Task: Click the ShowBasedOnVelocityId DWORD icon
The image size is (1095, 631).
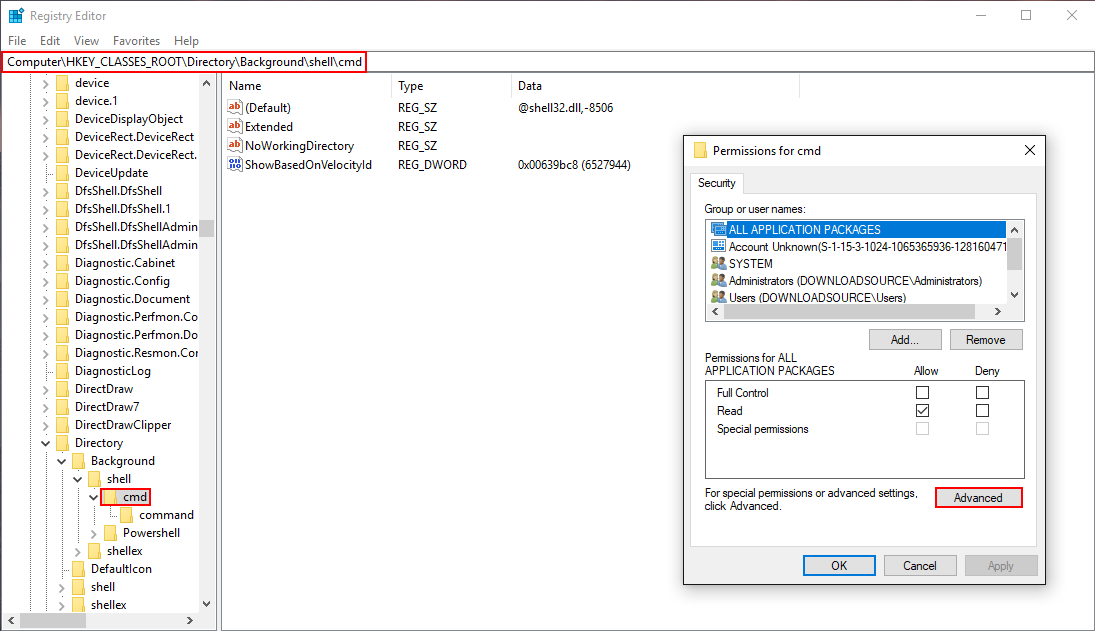Action: [235, 164]
